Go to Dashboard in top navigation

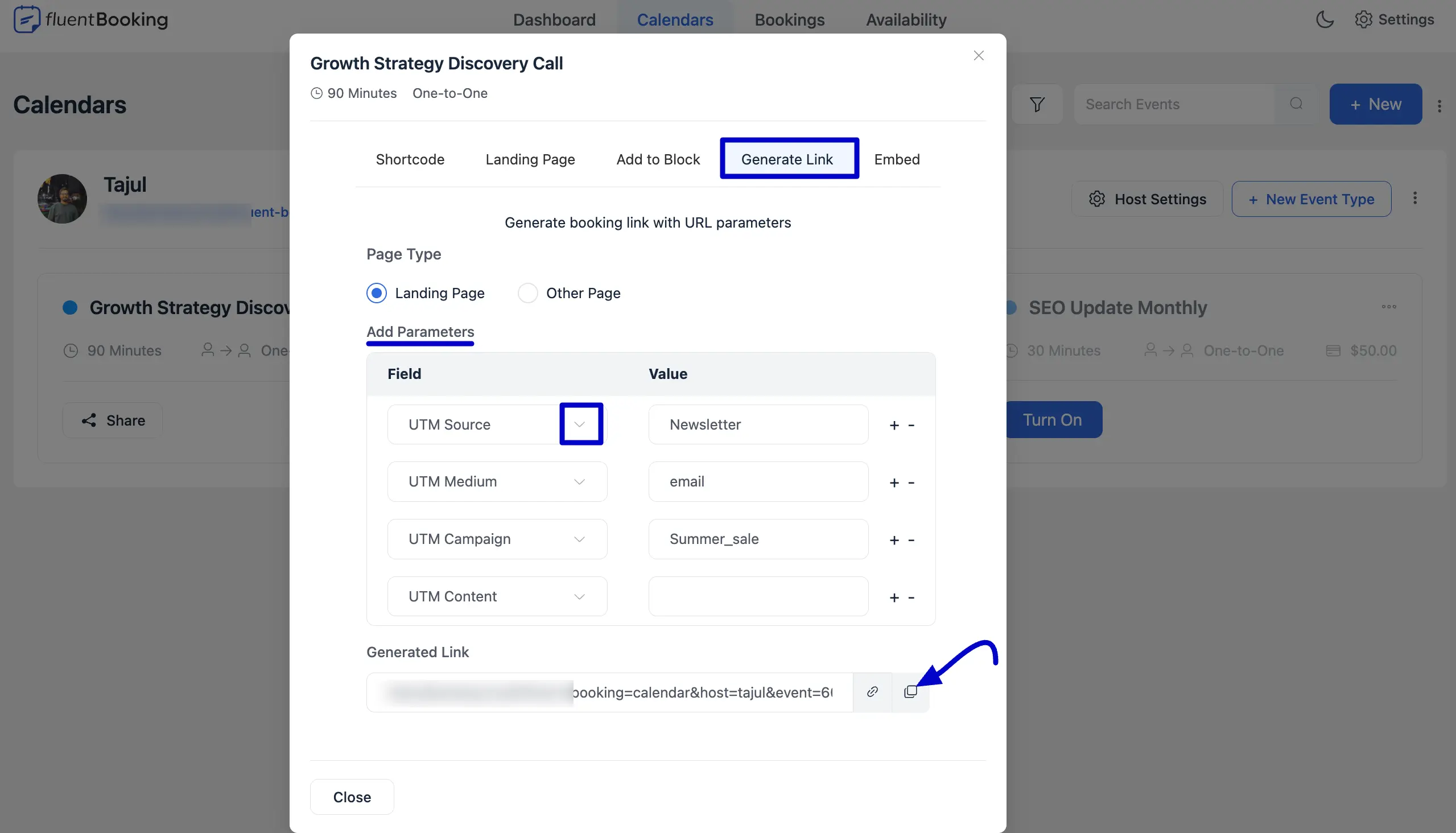(x=554, y=19)
